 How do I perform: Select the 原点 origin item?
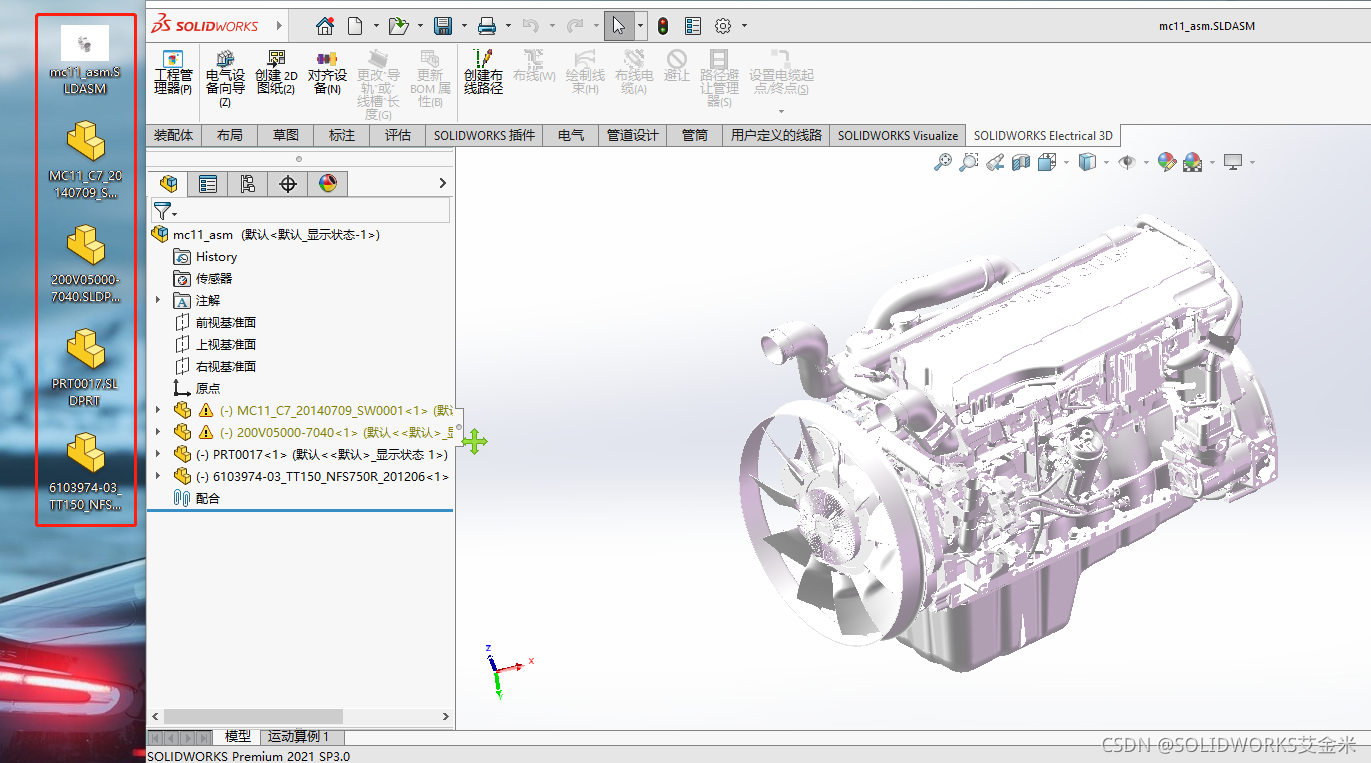pos(197,388)
